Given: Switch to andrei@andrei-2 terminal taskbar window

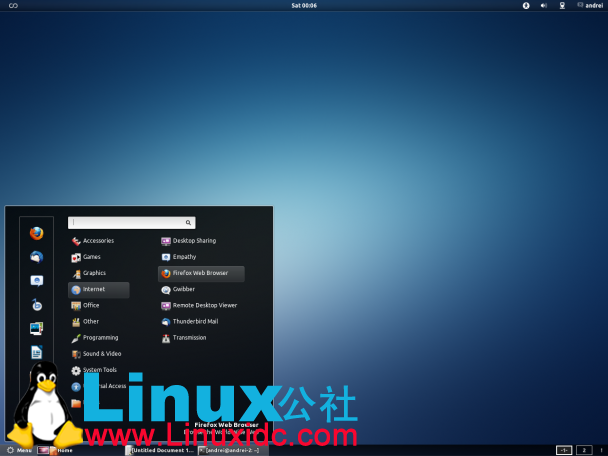Looking at the screenshot, I should [x=233, y=450].
